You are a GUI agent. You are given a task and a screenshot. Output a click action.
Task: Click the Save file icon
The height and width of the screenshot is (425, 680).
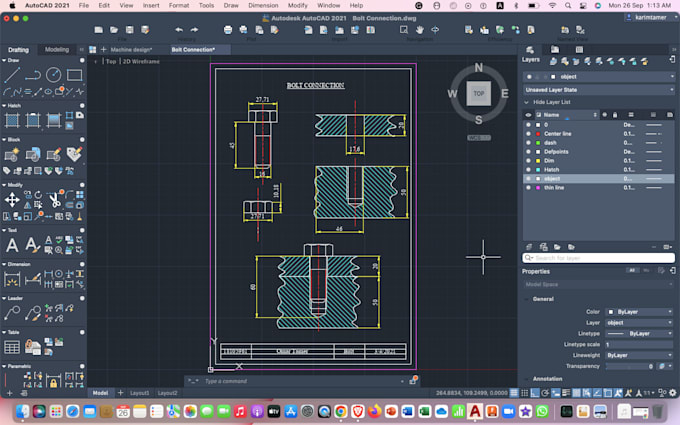pos(129,29)
